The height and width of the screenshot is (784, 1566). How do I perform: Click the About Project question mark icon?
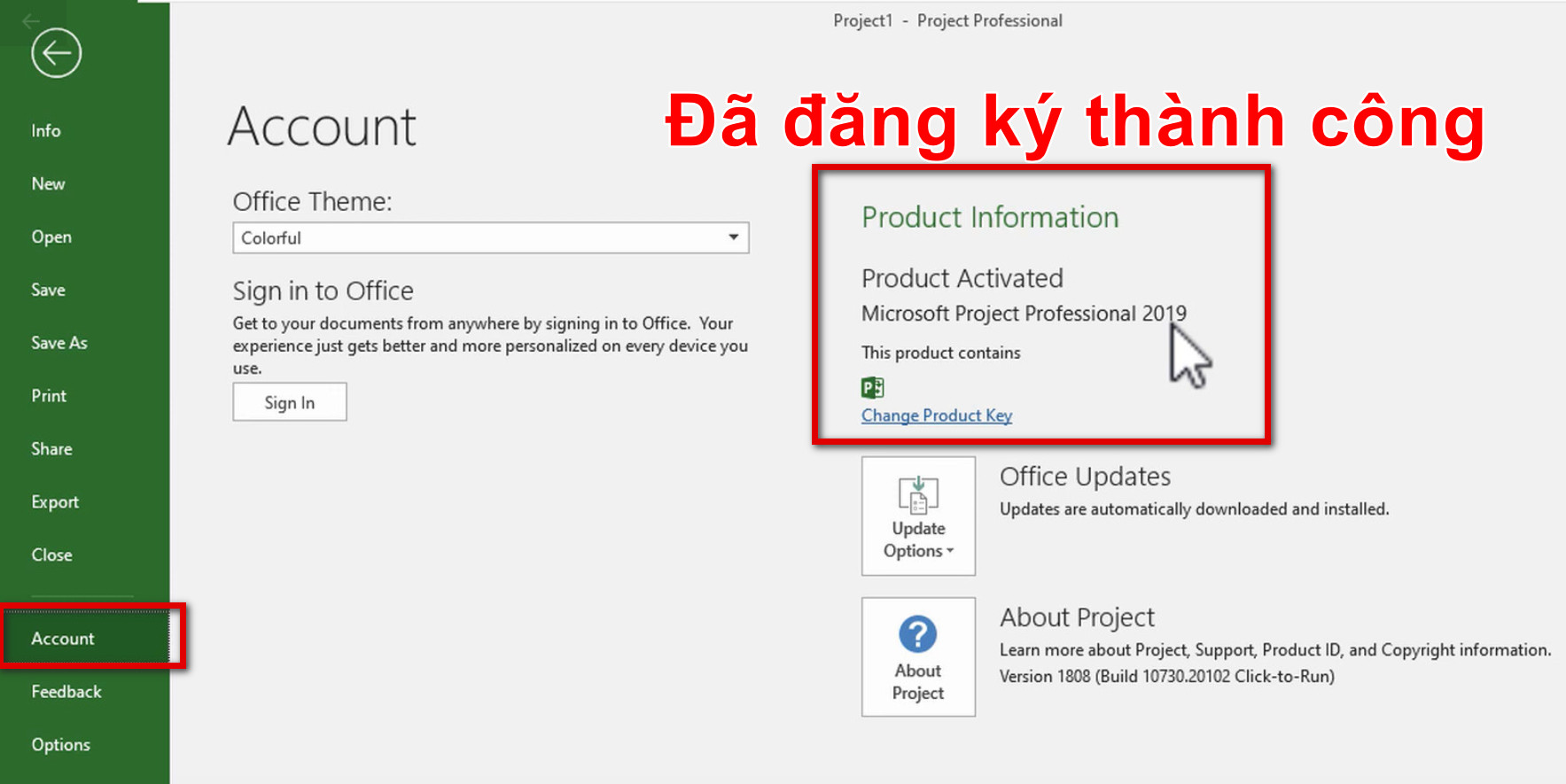(918, 634)
